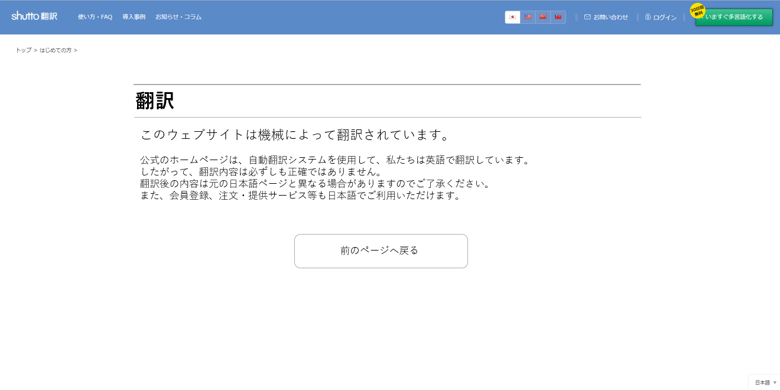Click the line starting また、会員登録
This screenshot has width=780, height=390.
coord(300,195)
